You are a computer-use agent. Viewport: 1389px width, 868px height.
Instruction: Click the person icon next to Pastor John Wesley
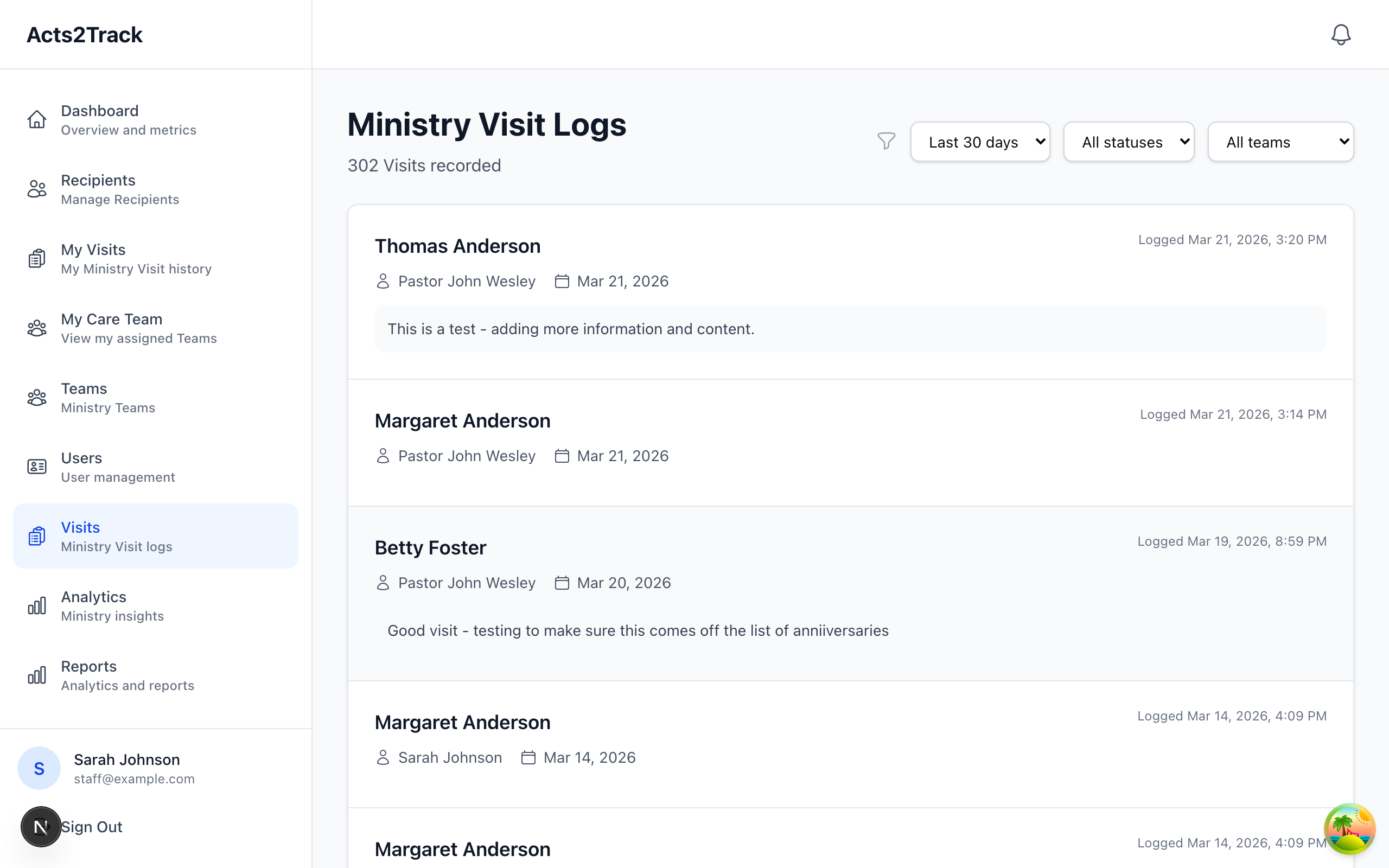pos(383,280)
